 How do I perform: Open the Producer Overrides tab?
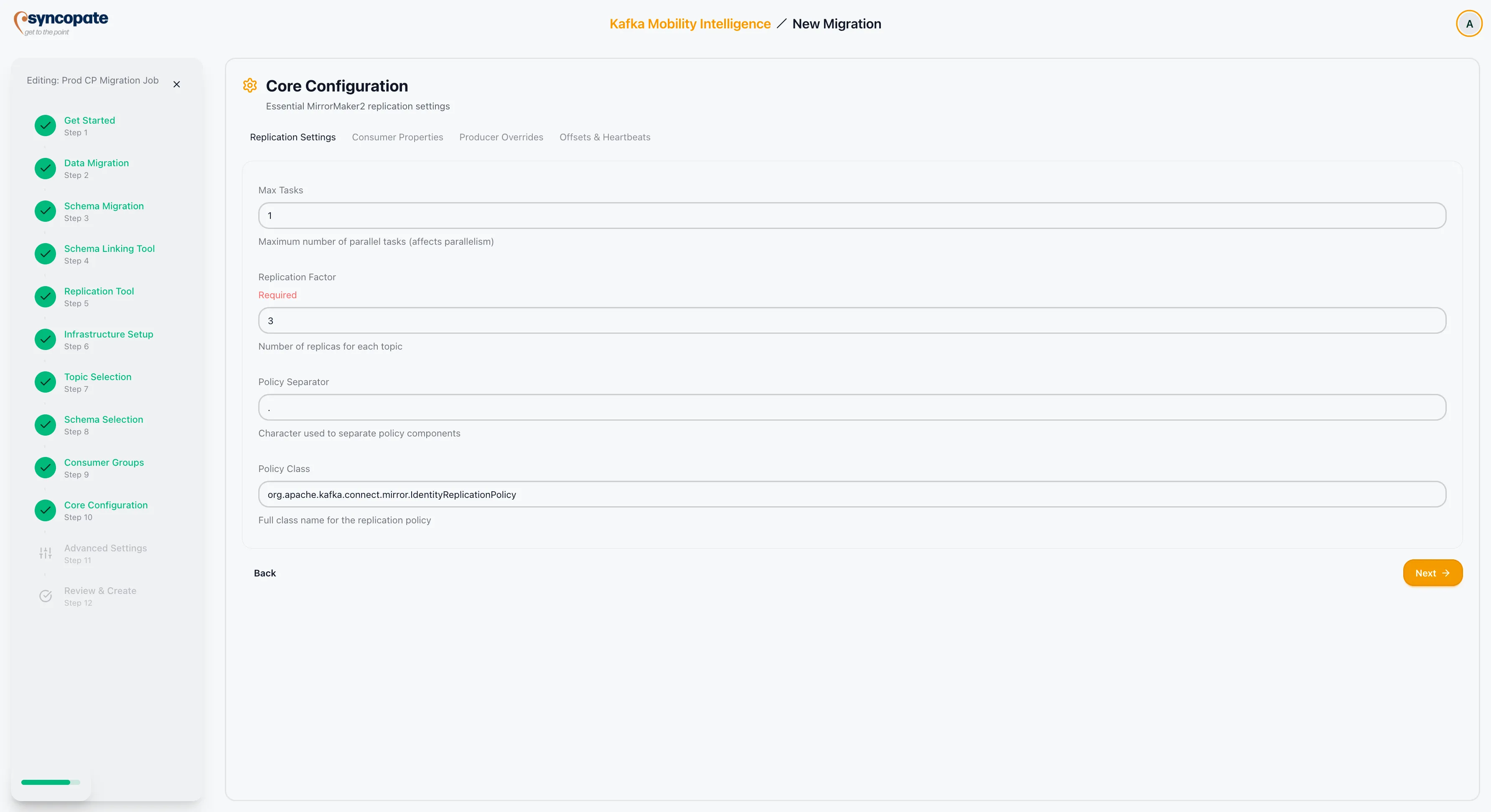501,137
